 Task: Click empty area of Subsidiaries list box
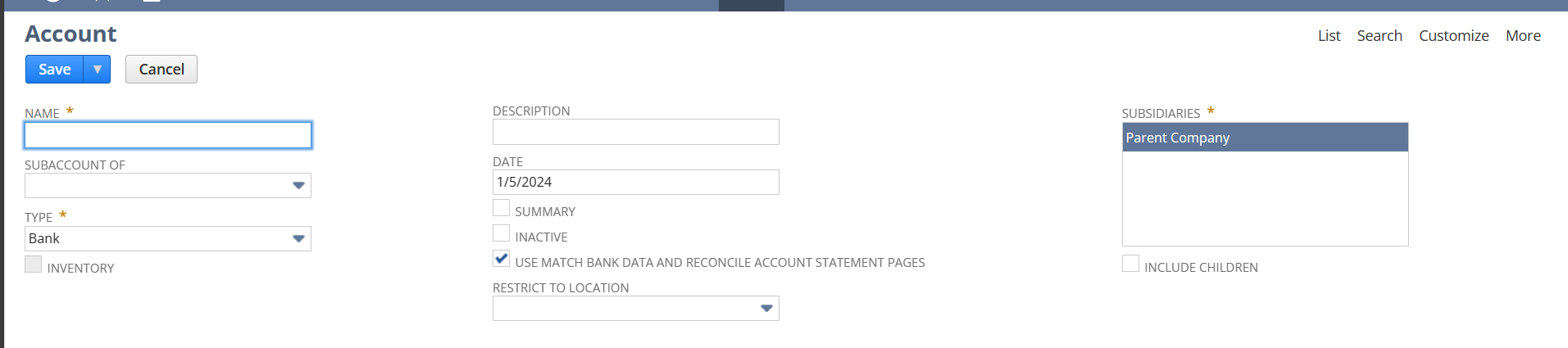[1265, 201]
